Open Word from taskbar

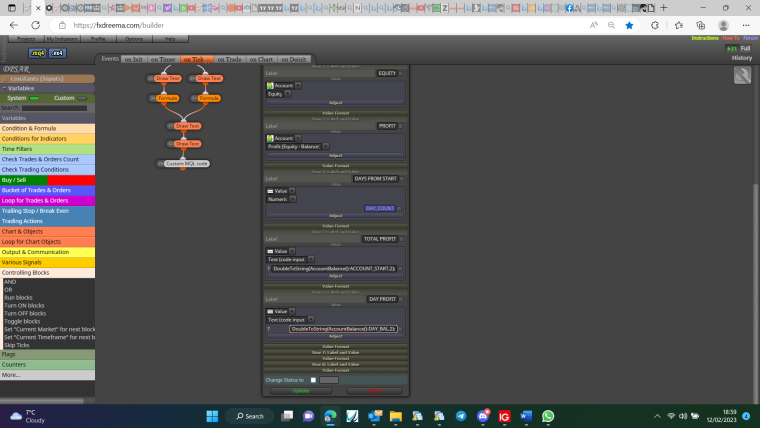pos(526,416)
